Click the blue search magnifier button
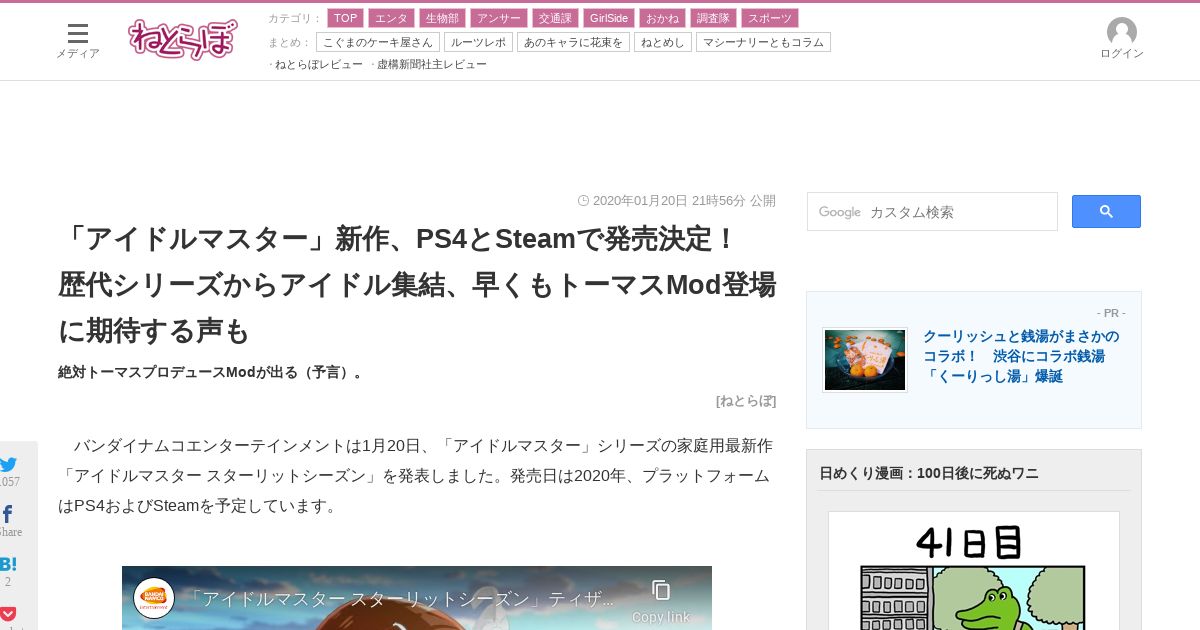 (1106, 211)
